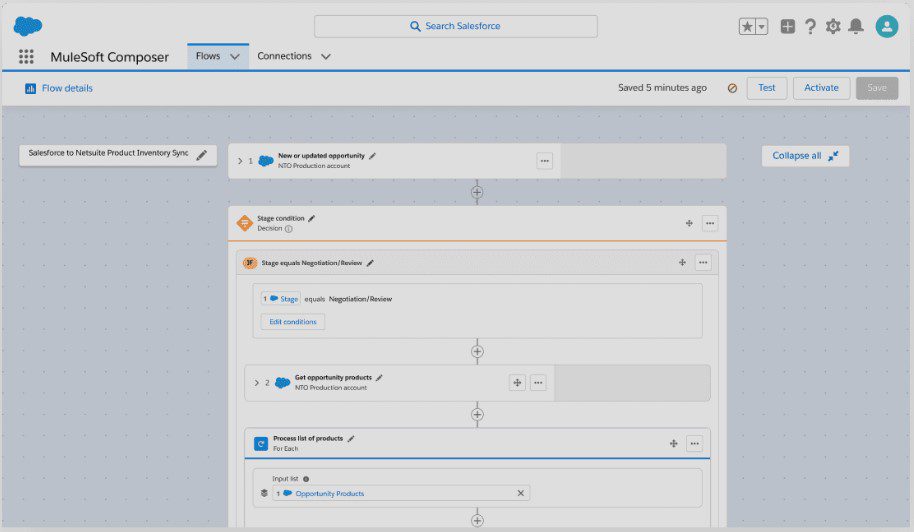The width and height of the screenshot is (914, 532).
Task: Open the notifications bell
Action: pyautogui.click(x=856, y=26)
